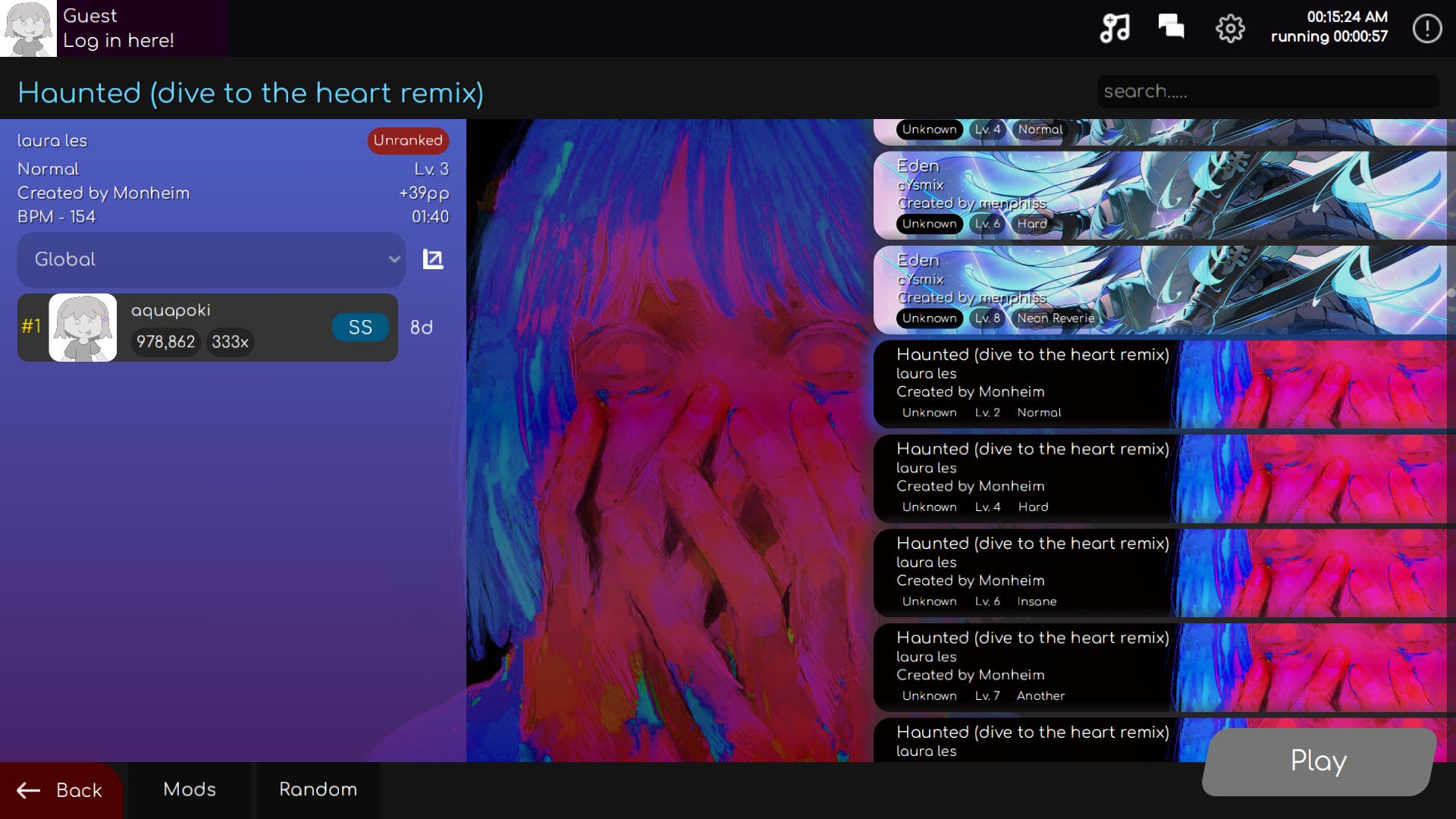Click 'running 00:00:57' timer text

pos(1329,36)
